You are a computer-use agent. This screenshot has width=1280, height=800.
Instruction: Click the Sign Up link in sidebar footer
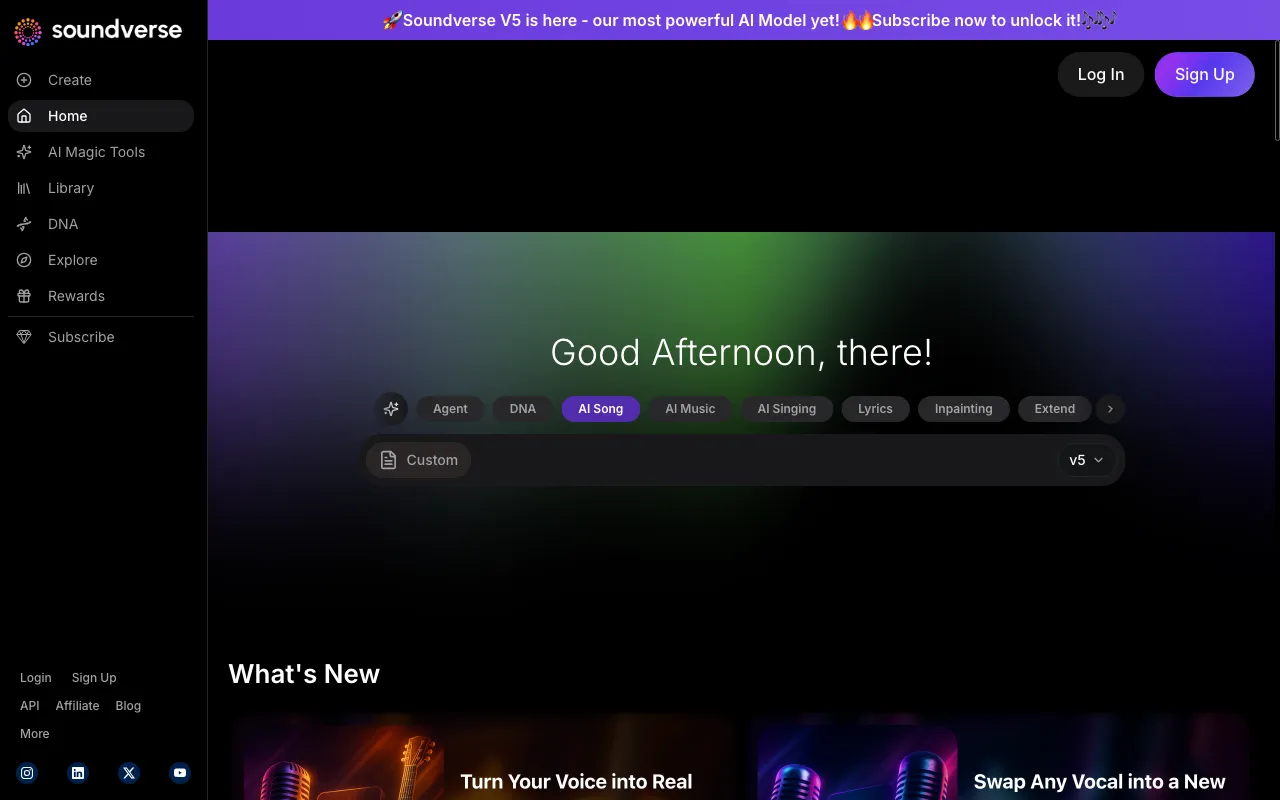click(94, 678)
